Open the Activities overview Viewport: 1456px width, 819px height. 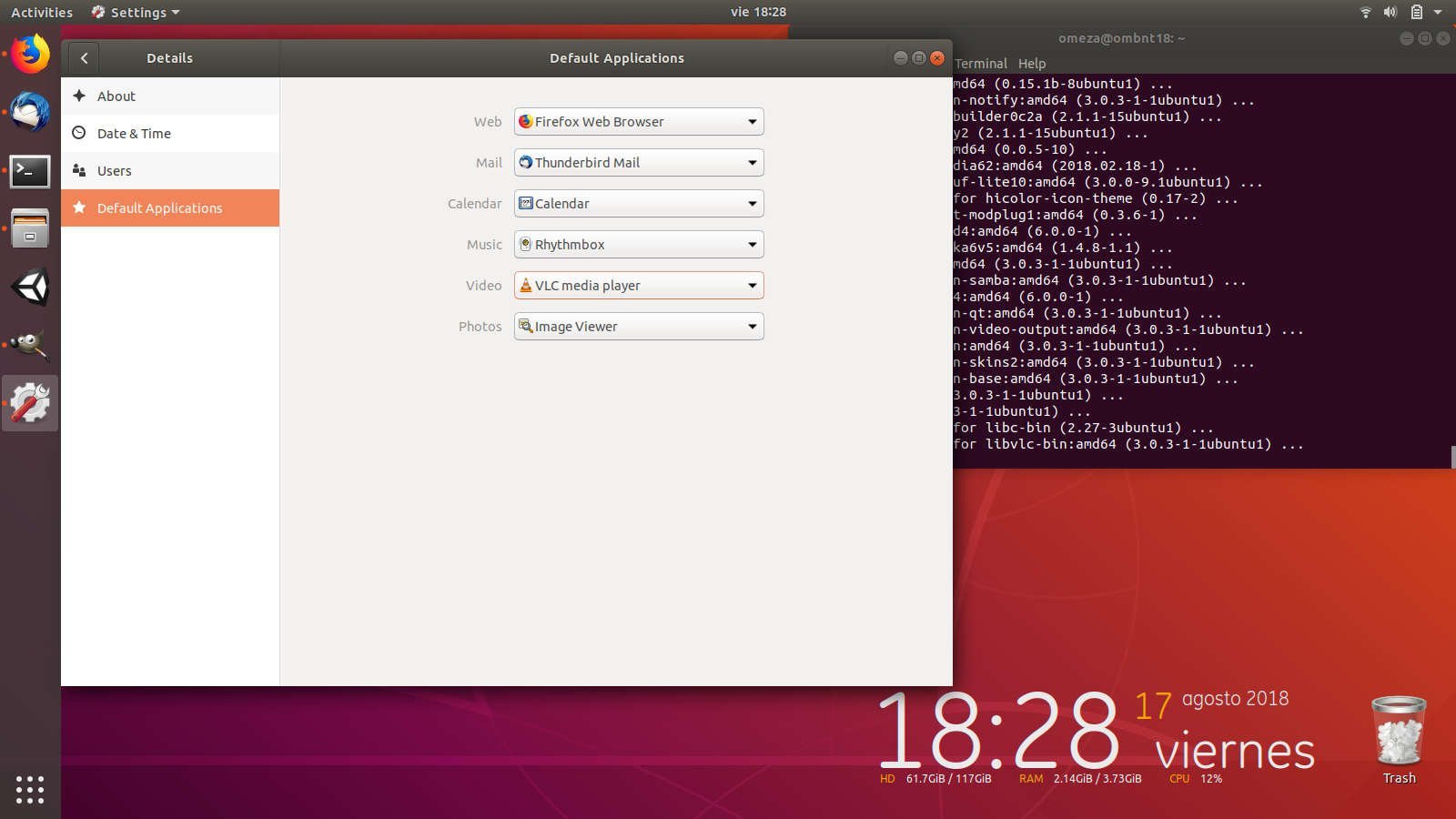click(x=42, y=12)
